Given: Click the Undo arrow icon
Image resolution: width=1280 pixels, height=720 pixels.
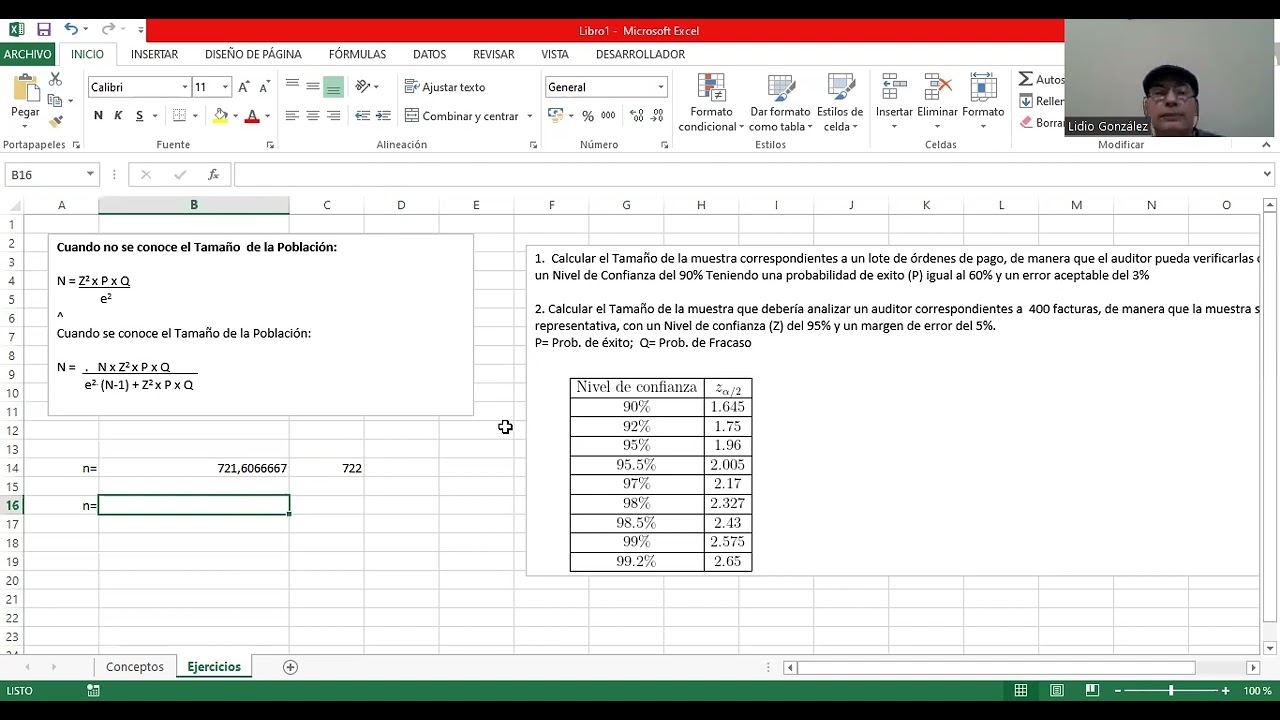Looking at the screenshot, I should (x=71, y=30).
